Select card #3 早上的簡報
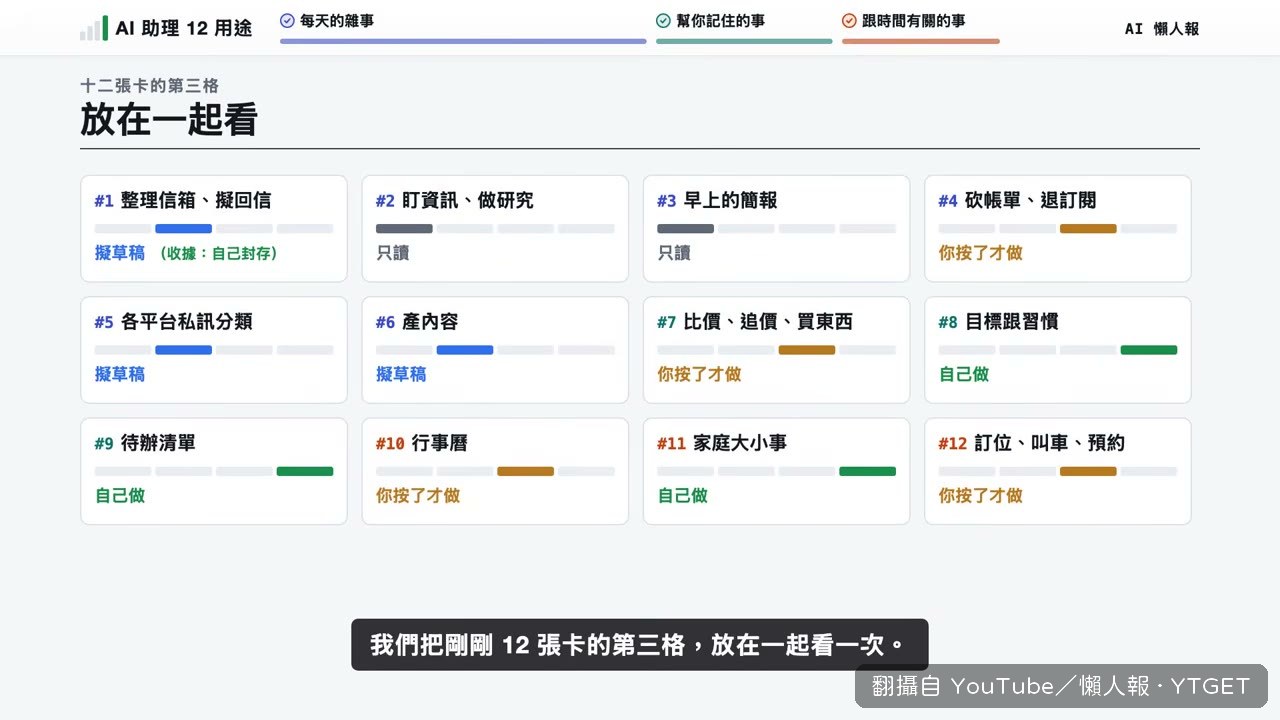The image size is (1280, 720). 776,229
